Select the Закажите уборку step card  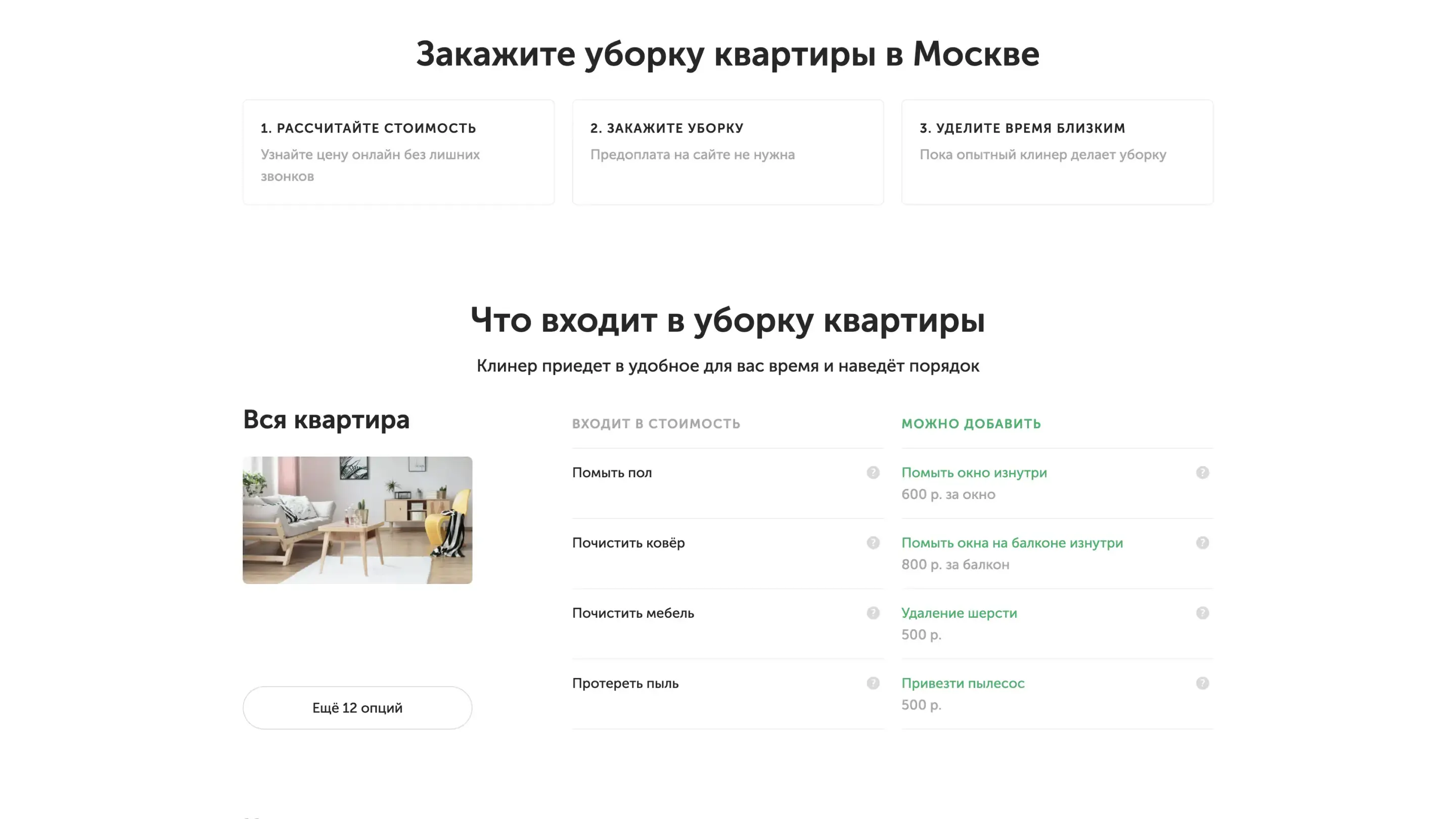pyautogui.click(x=727, y=152)
